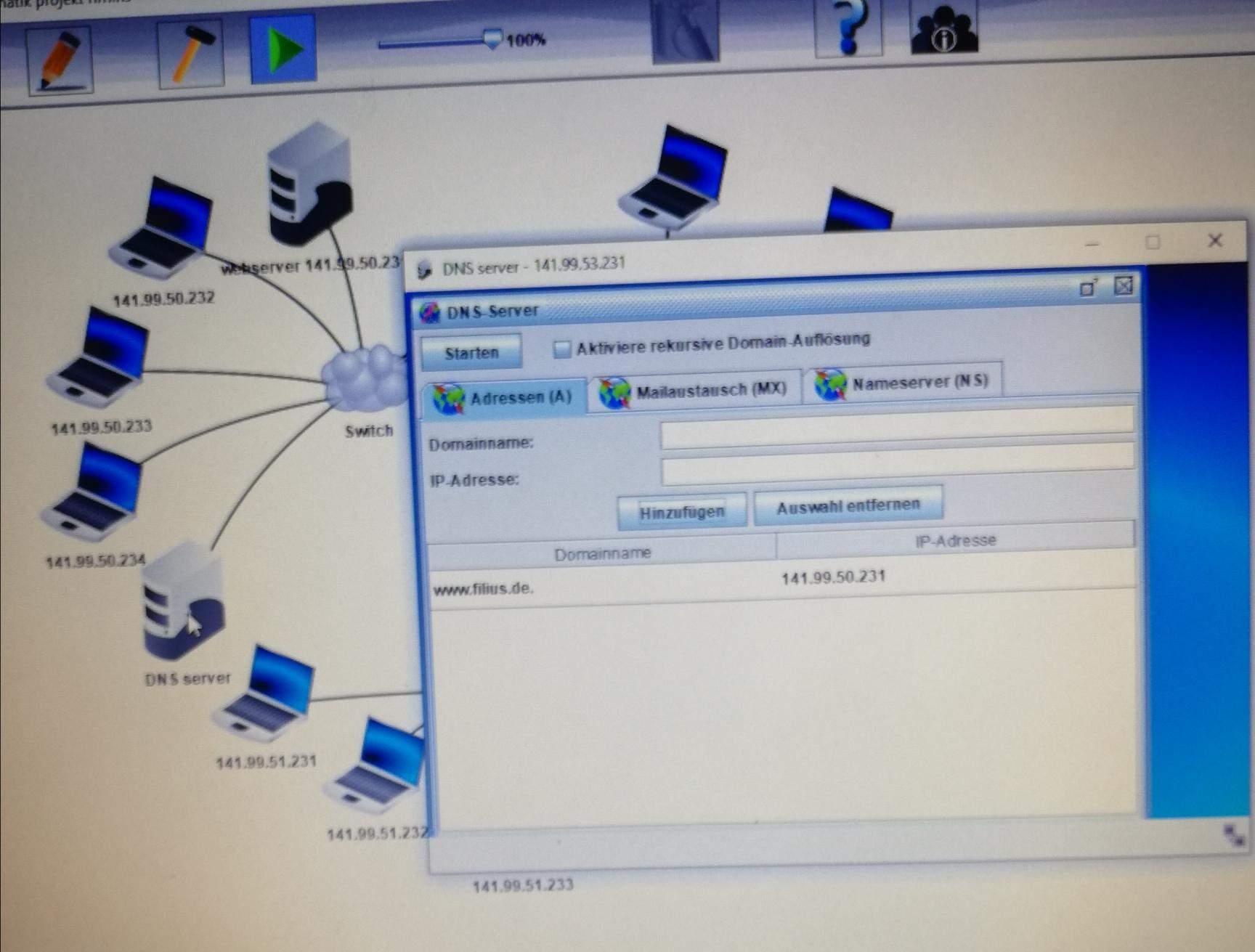
Task: Minimize the DNS server desktop window
Action: [1092, 245]
